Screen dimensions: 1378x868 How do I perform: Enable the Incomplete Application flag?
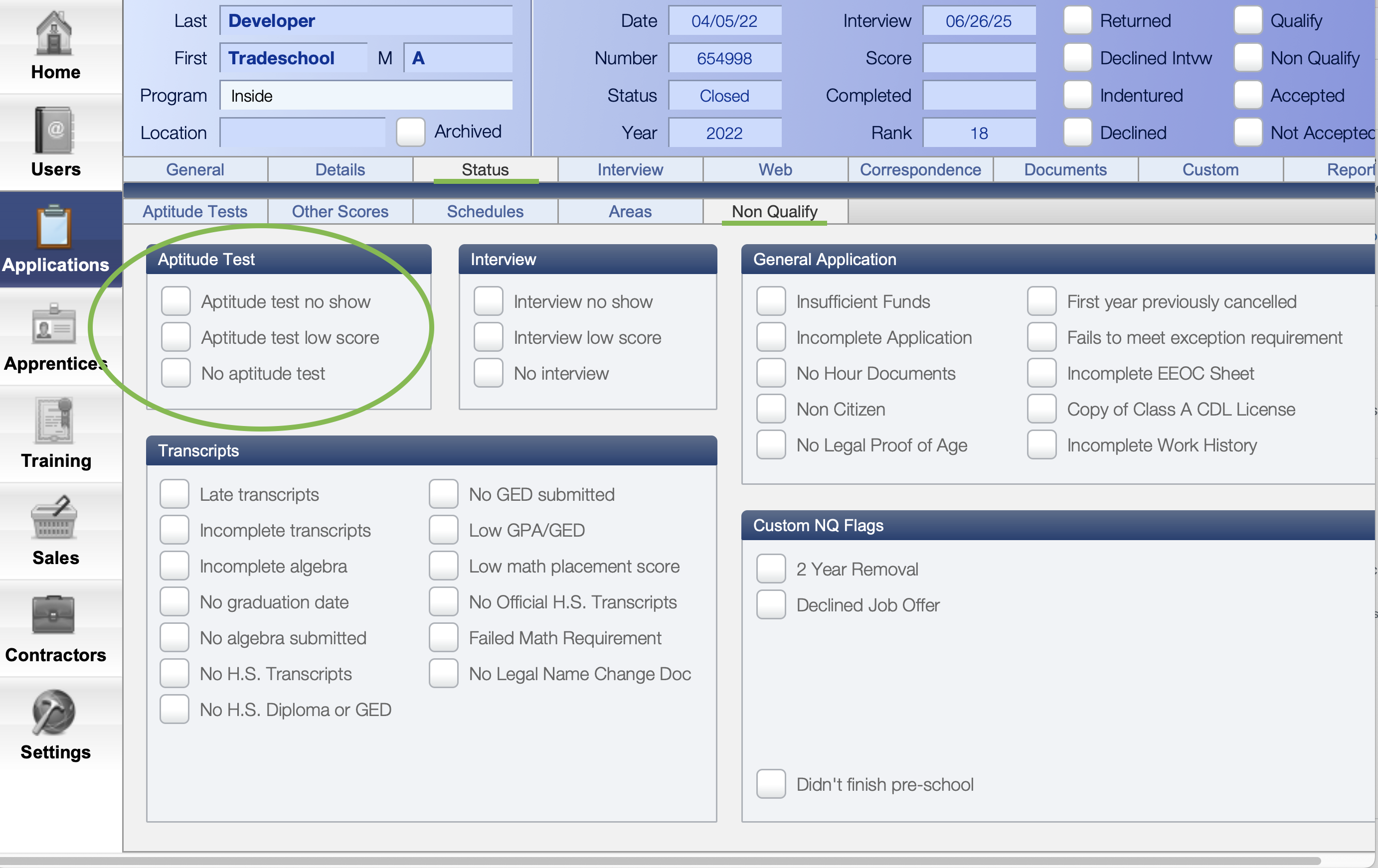pyautogui.click(x=771, y=337)
